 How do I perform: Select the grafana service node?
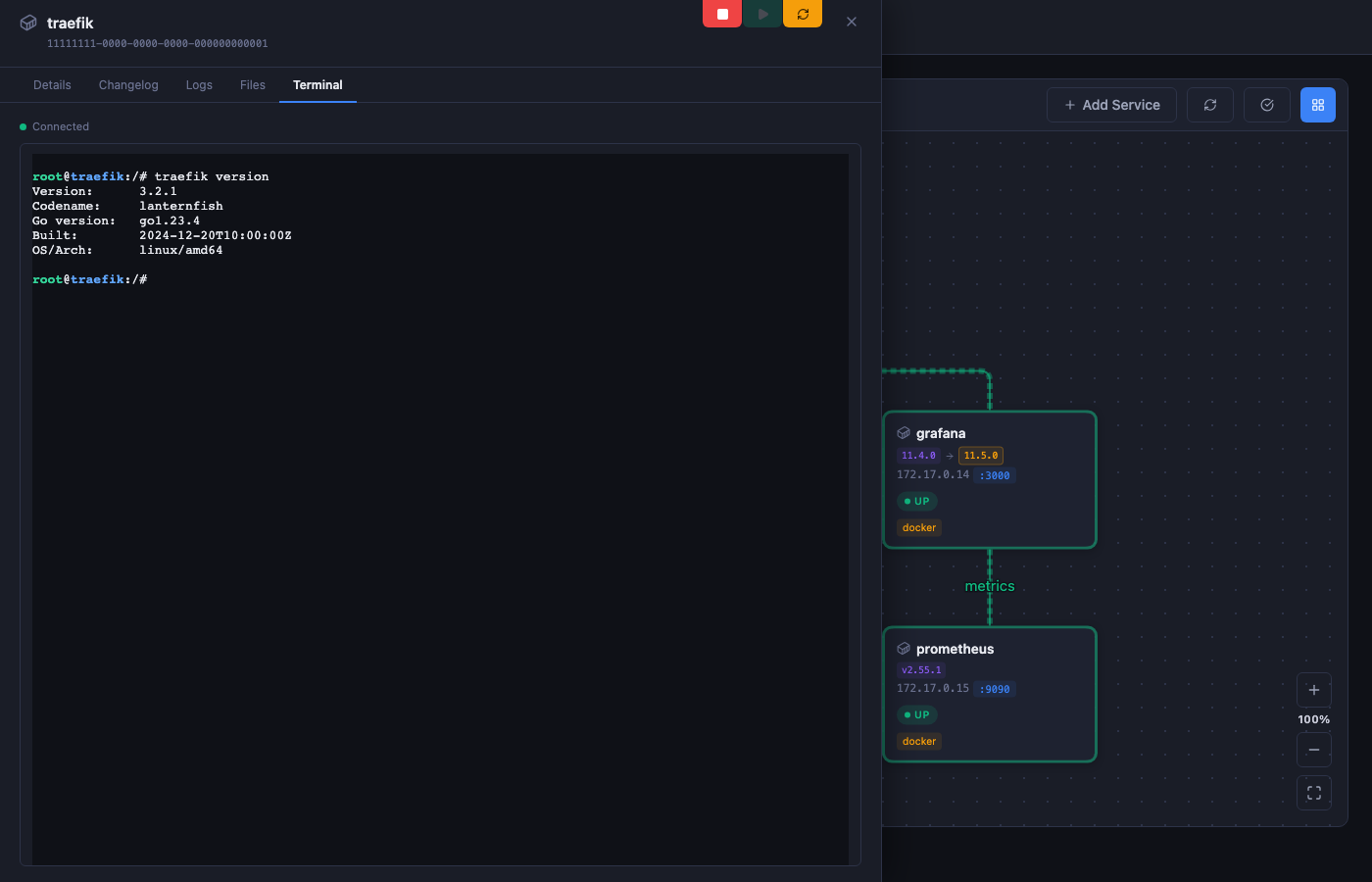pos(989,480)
